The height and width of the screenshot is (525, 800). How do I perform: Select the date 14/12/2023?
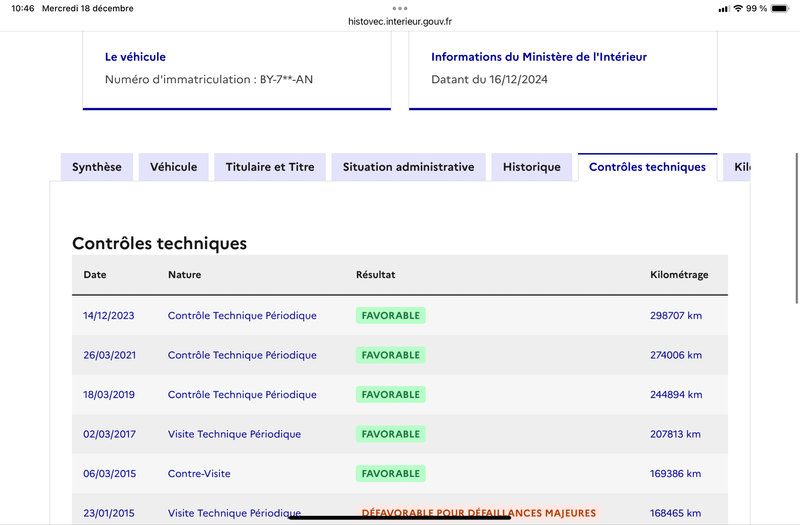click(109, 315)
